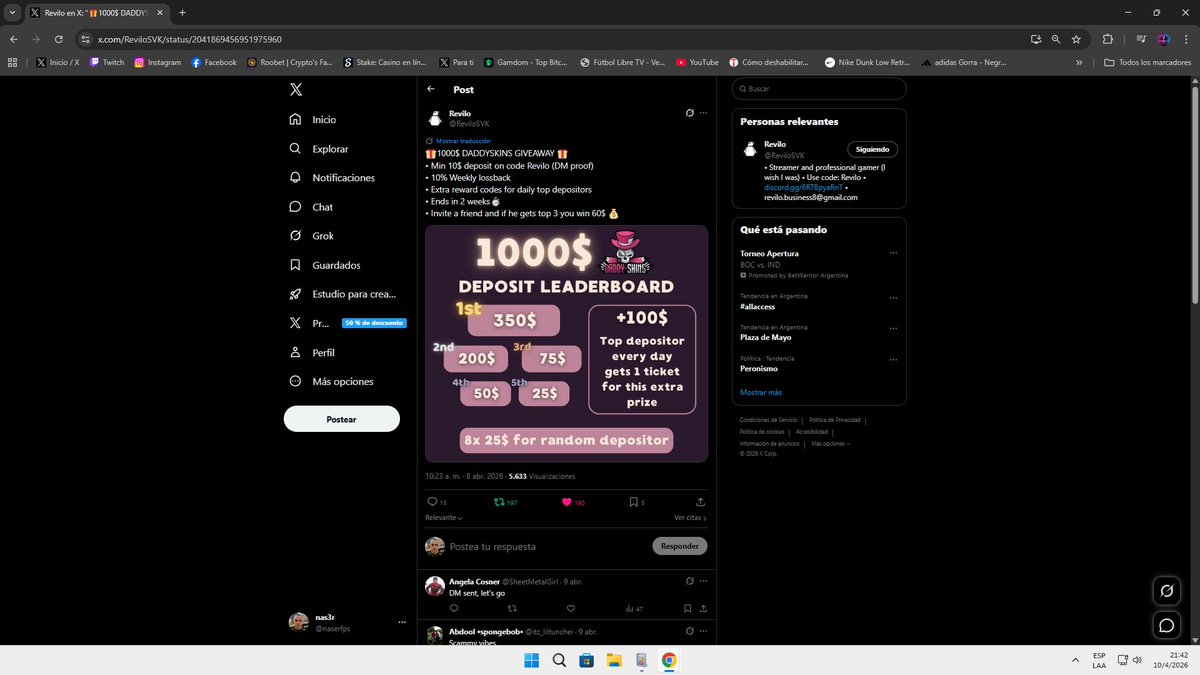Click the Buscar search field
The height and width of the screenshot is (675, 1200).
(818, 89)
